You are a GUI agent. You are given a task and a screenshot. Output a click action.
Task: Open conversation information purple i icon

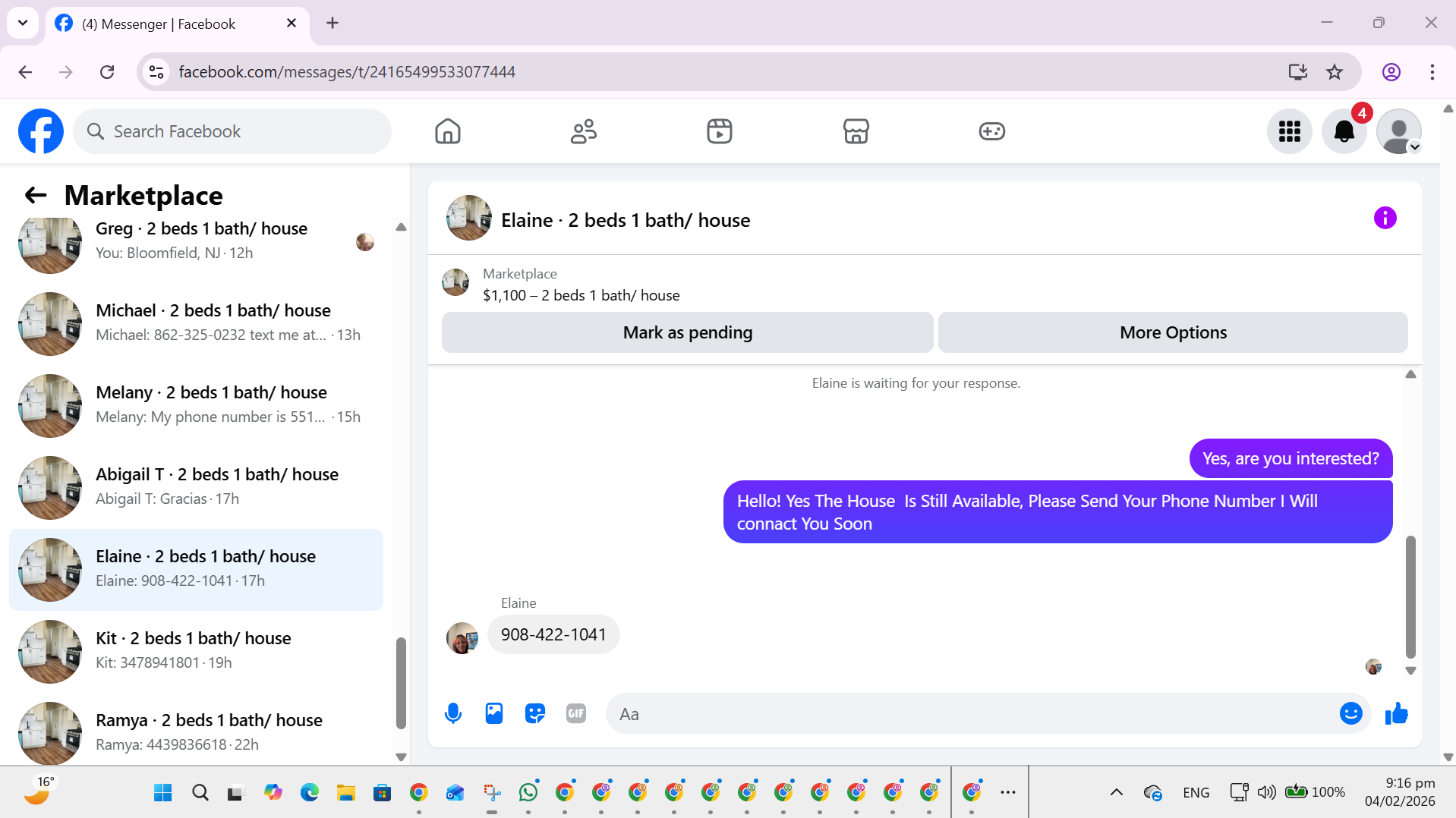click(x=1385, y=219)
